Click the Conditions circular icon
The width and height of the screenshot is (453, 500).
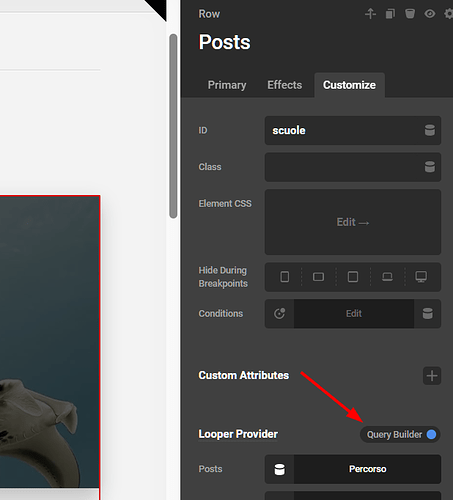click(x=279, y=314)
